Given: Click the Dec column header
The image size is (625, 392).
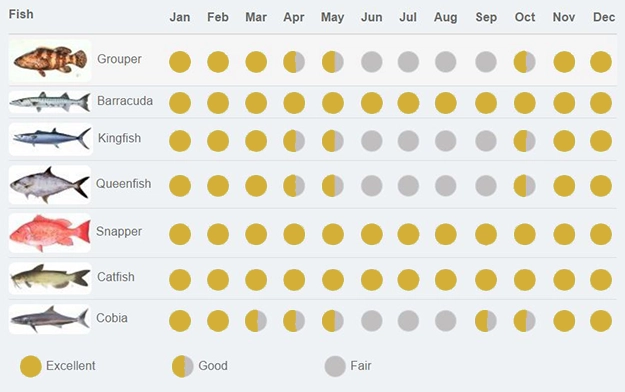Looking at the screenshot, I should [604, 17].
